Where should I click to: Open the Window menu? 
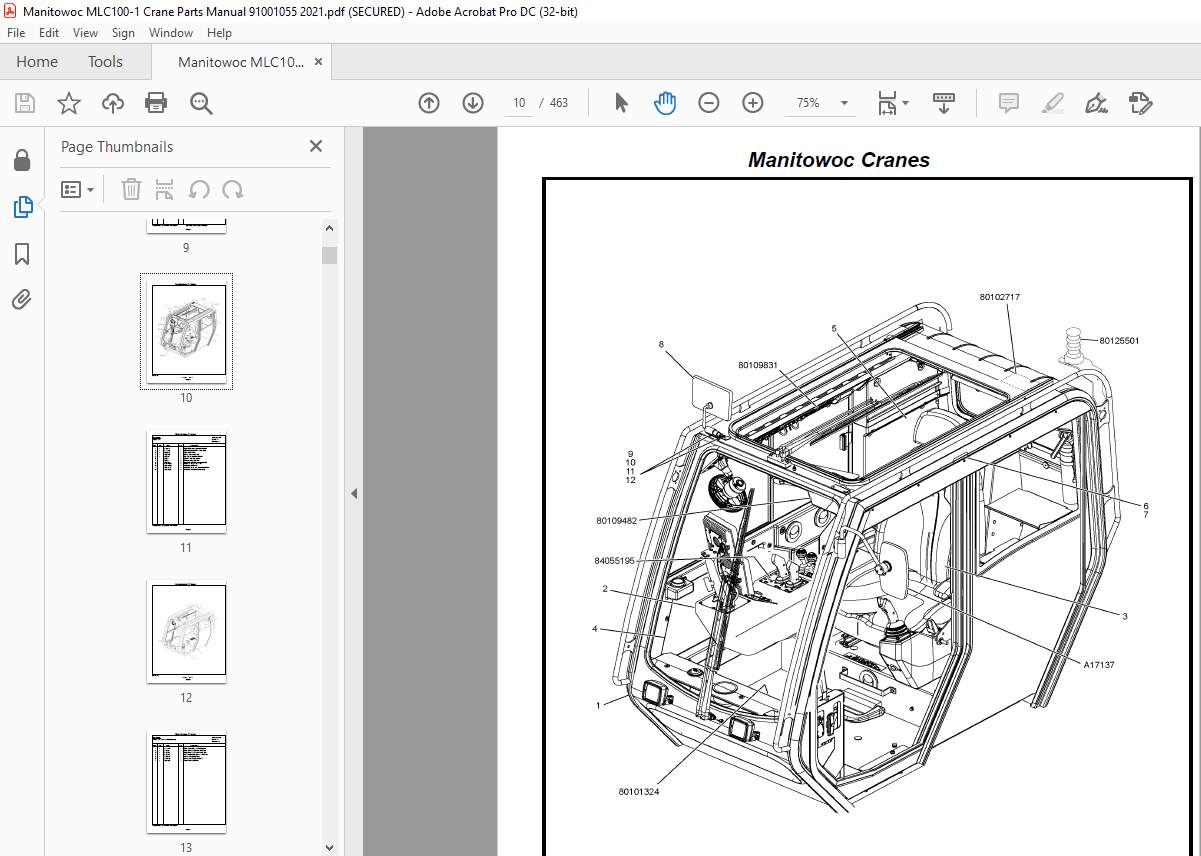(x=171, y=33)
